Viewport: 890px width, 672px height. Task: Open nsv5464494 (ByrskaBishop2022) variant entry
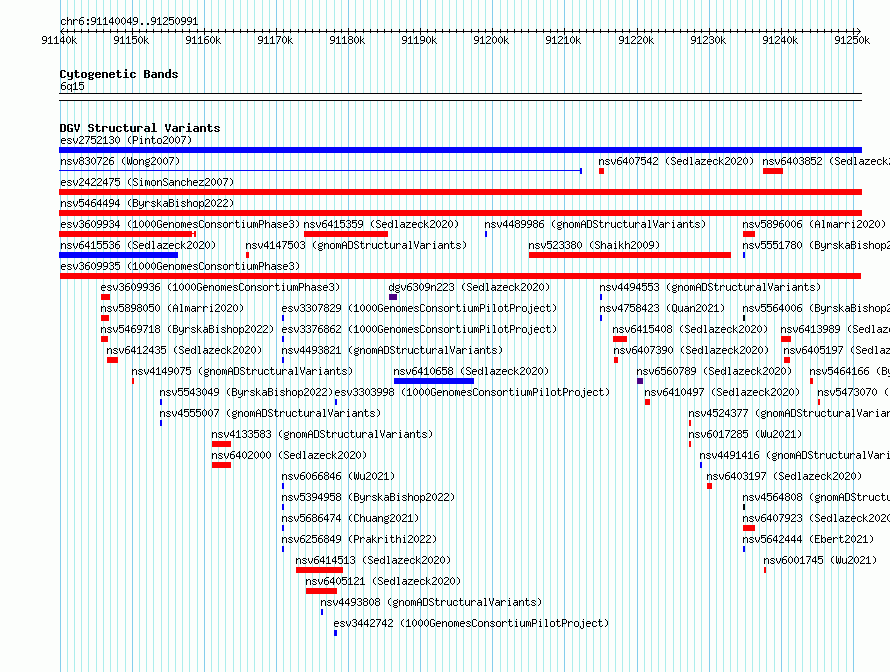pos(147,203)
